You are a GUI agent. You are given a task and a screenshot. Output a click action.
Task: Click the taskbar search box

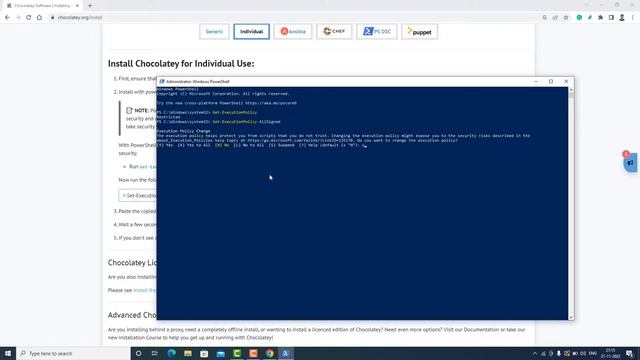pyautogui.click(x=73, y=353)
